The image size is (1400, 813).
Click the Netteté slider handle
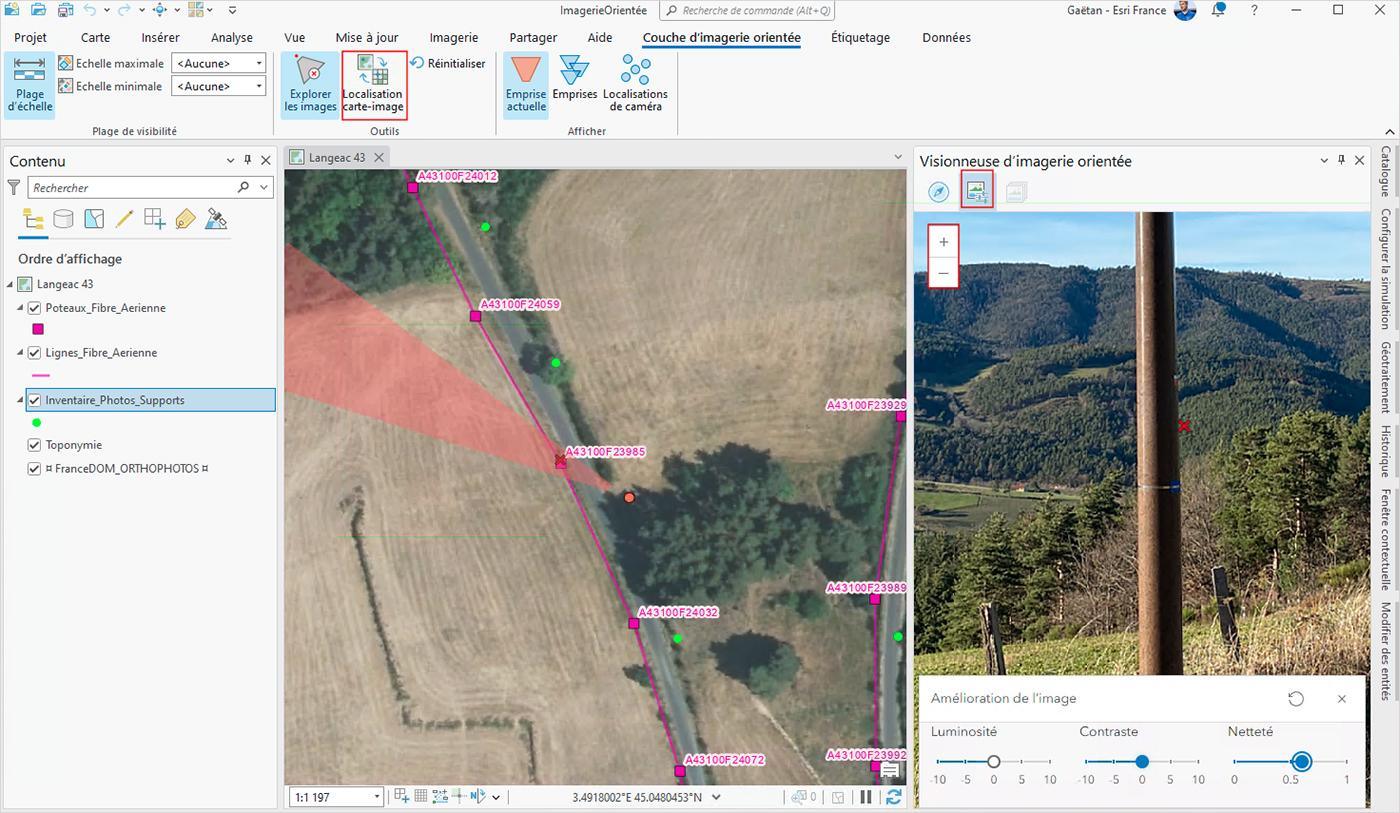click(1301, 762)
